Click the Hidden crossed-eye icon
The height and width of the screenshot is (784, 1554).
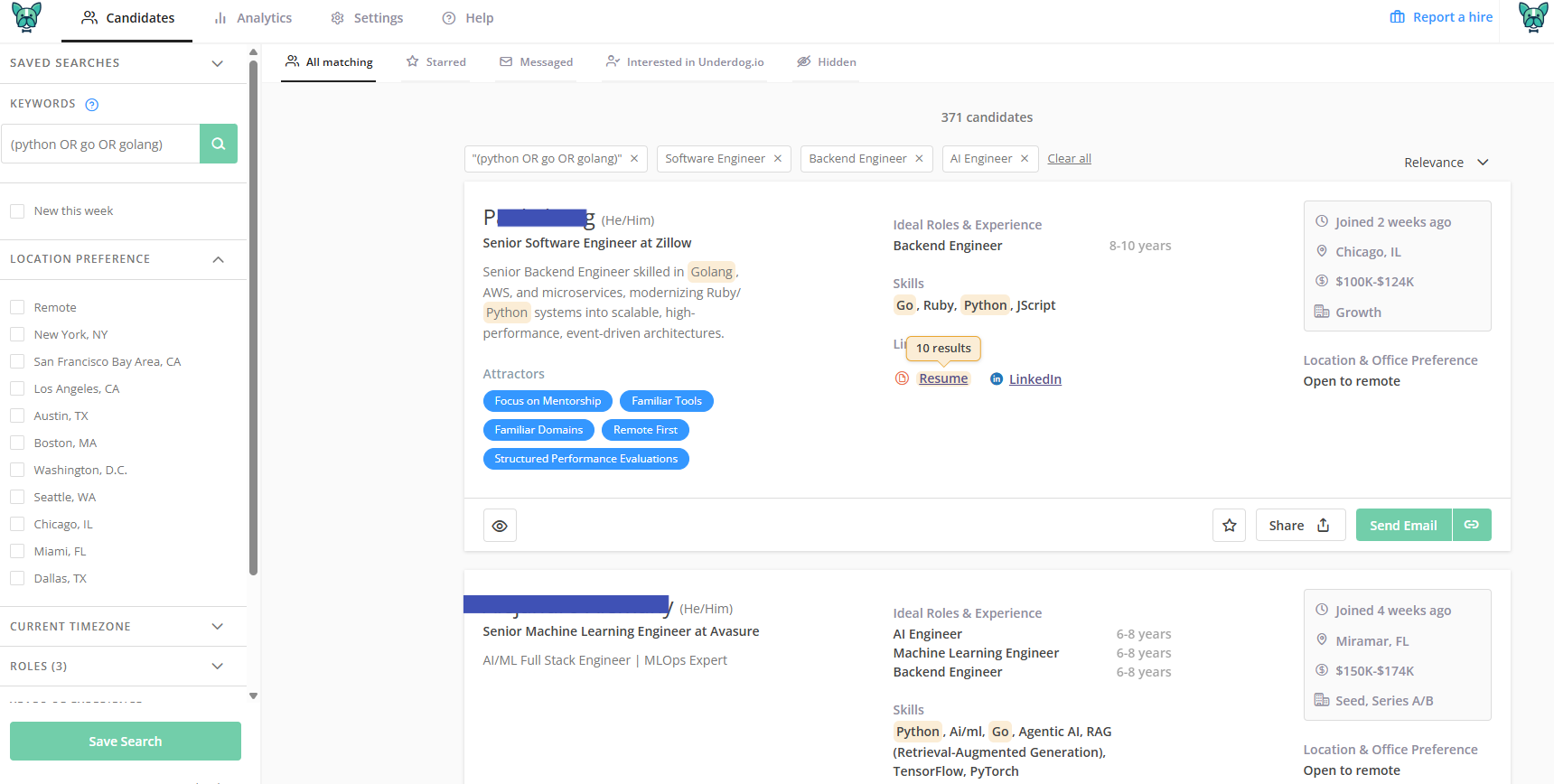[x=804, y=61]
